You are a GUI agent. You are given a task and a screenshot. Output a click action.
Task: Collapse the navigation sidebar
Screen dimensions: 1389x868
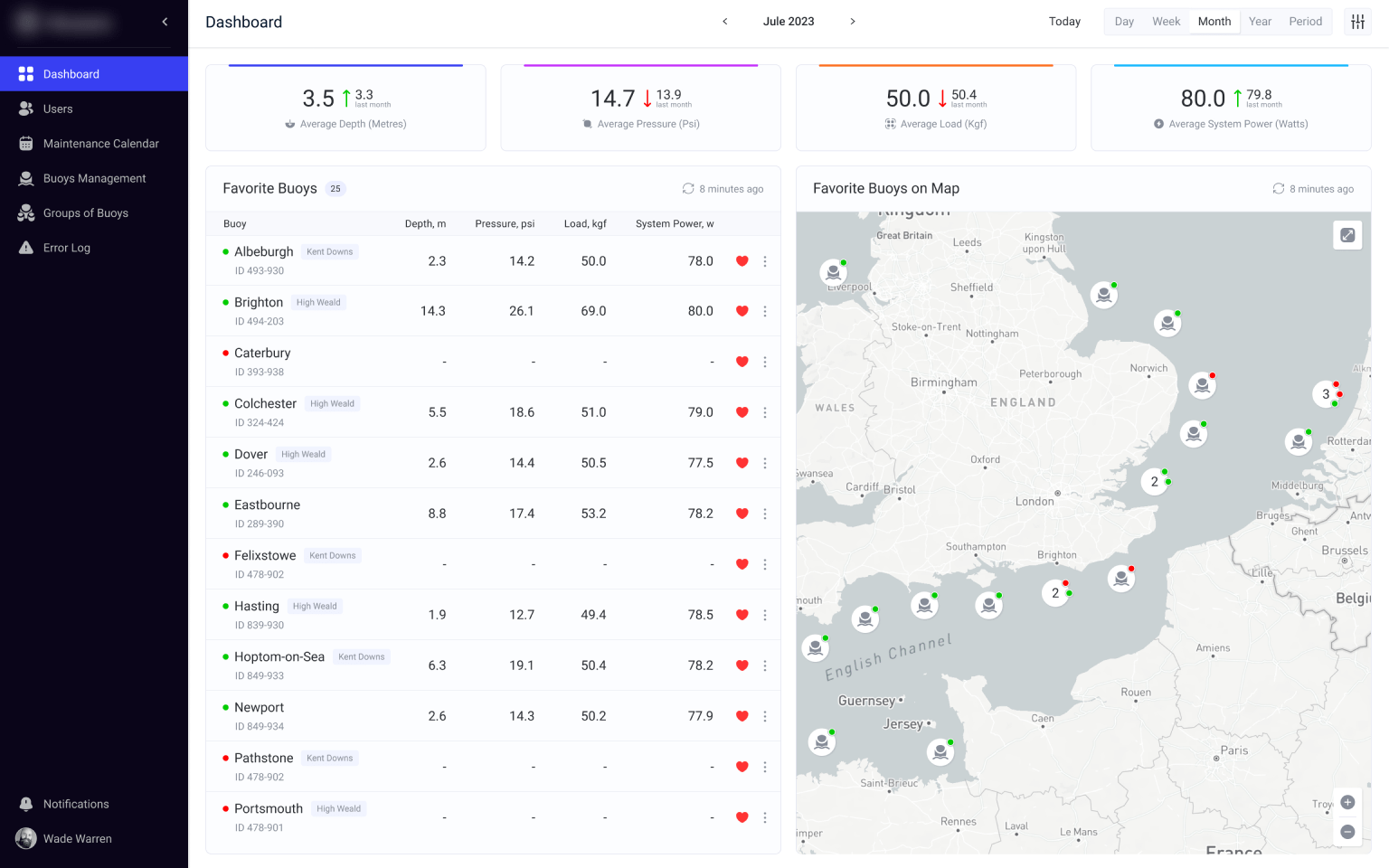point(165,21)
